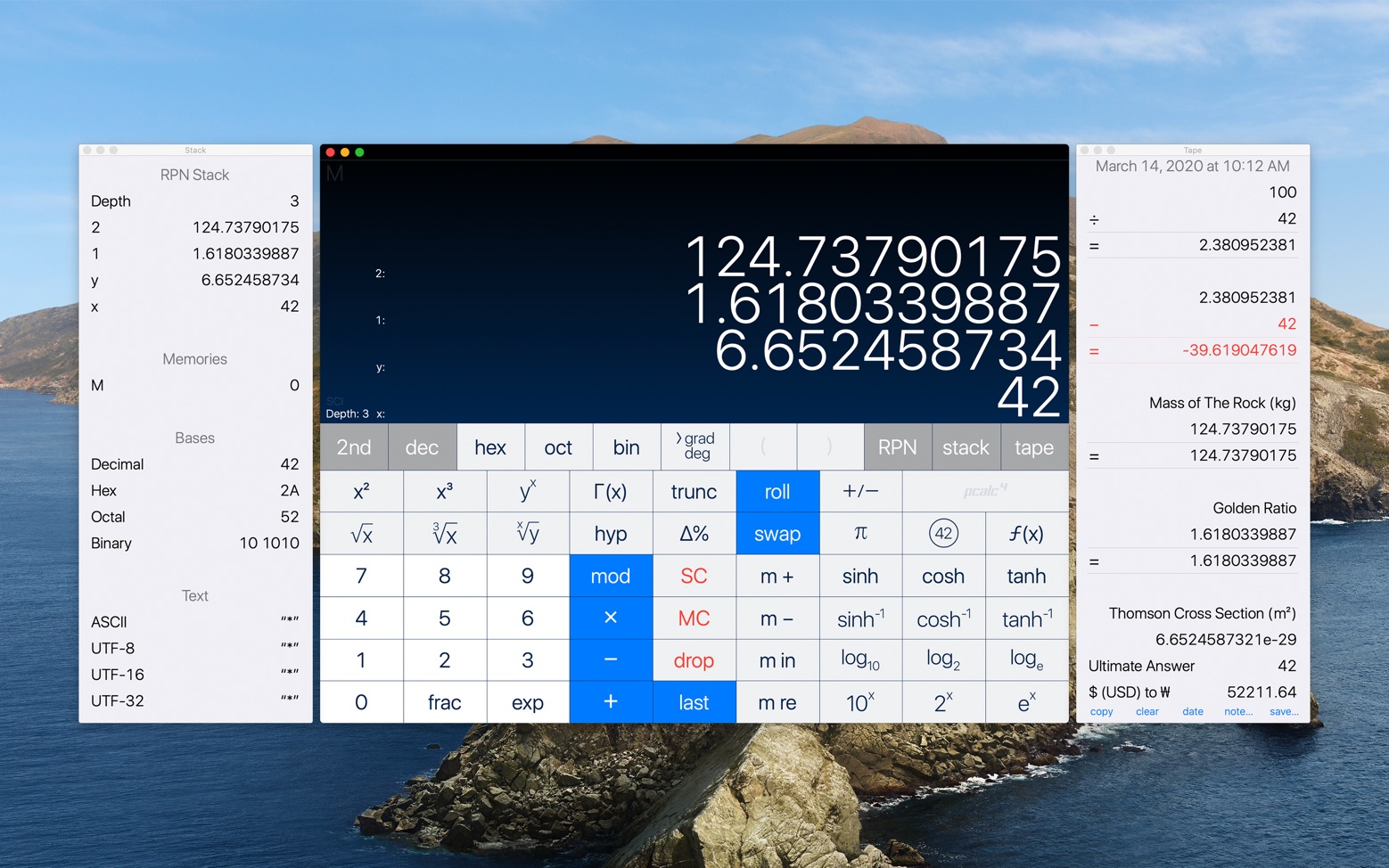
Task: Click the -39.619047619 result in Tape window
Action: point(1239,350)
